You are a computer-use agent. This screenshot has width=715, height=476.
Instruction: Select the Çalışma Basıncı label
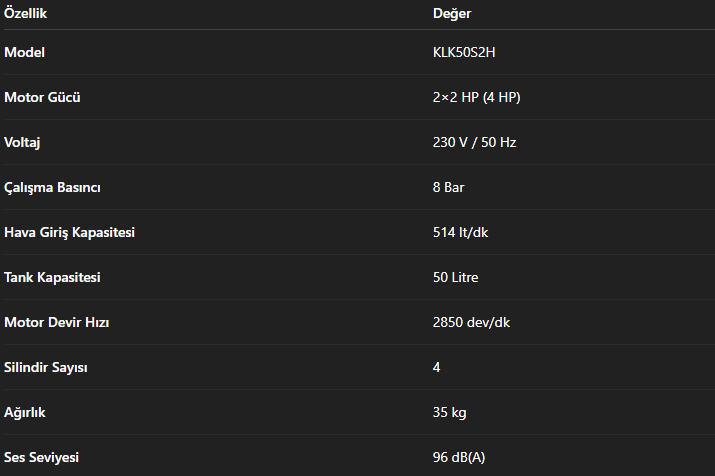point(52,187)
